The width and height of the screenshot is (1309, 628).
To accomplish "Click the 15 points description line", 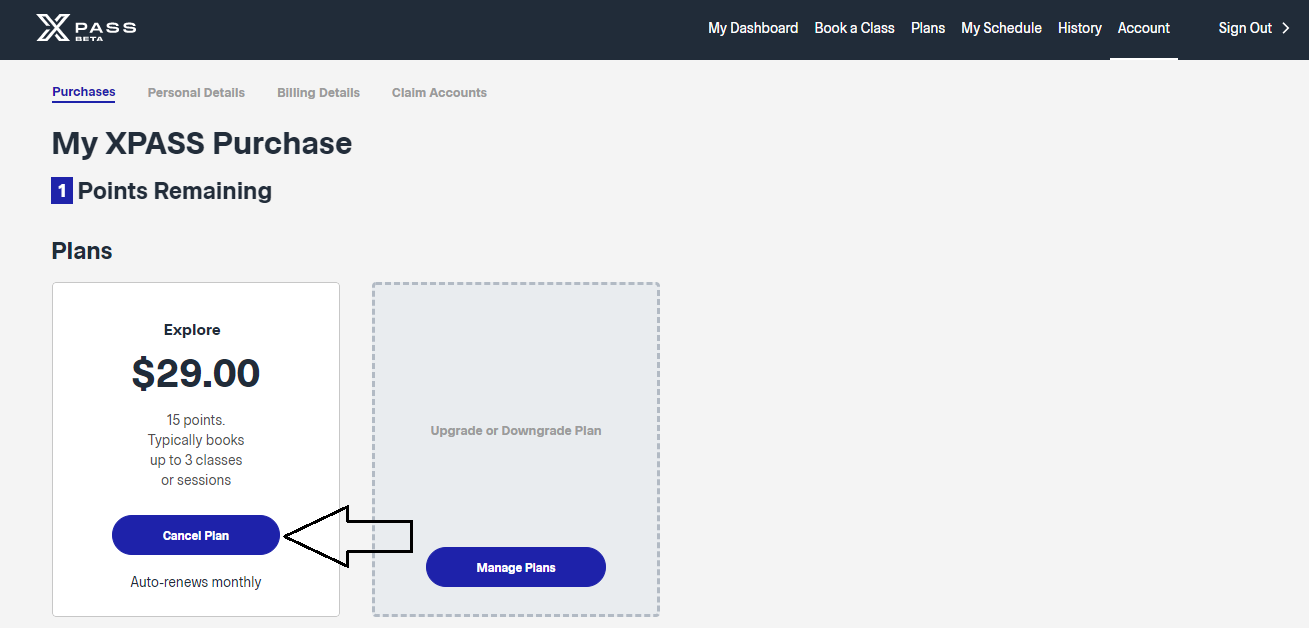I will [196, 420].
